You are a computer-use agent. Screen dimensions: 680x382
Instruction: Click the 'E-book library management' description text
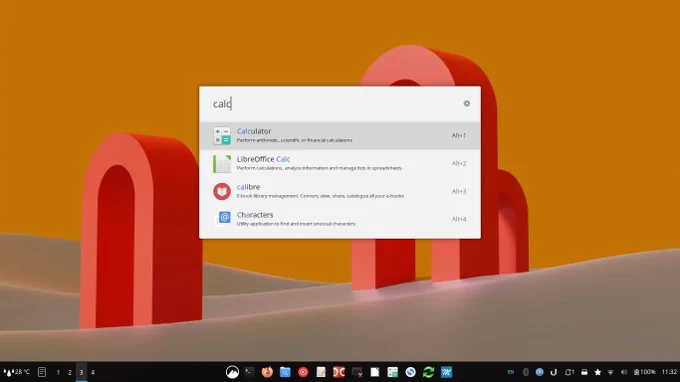tap(320, 196)
